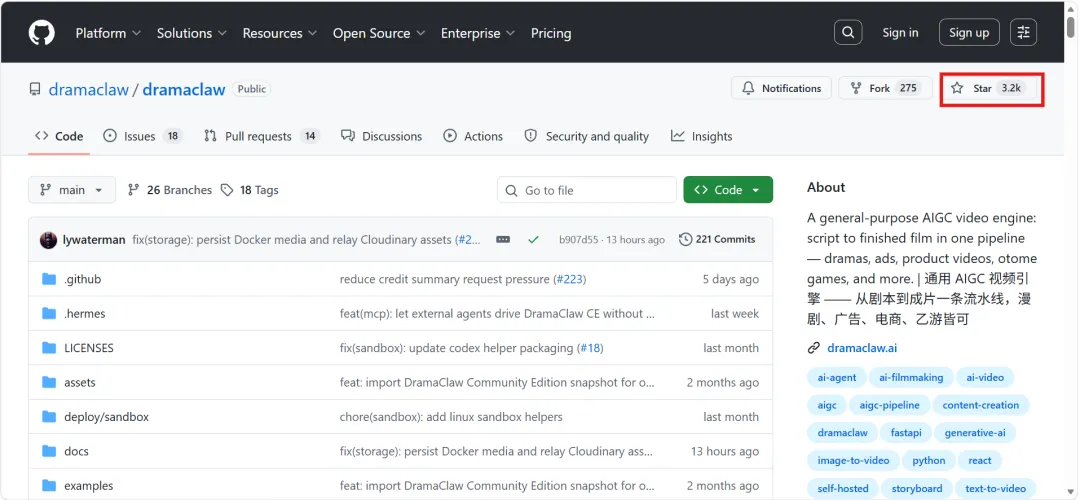This screenshot has height=500, width=1080.
Task: Select the python topic tag
Action: coord(929,461)
